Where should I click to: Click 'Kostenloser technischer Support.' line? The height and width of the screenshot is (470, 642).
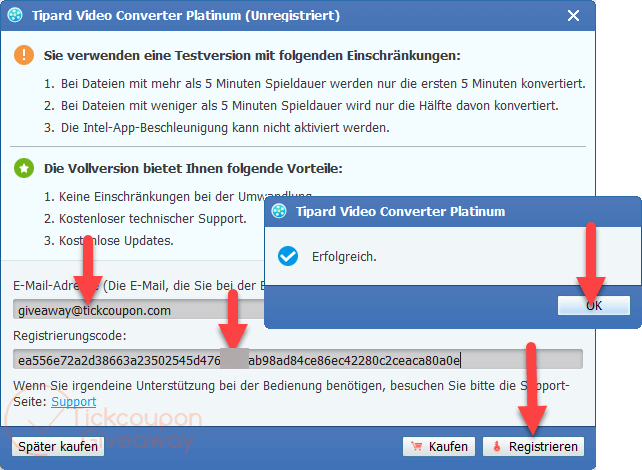coord(145,219)
